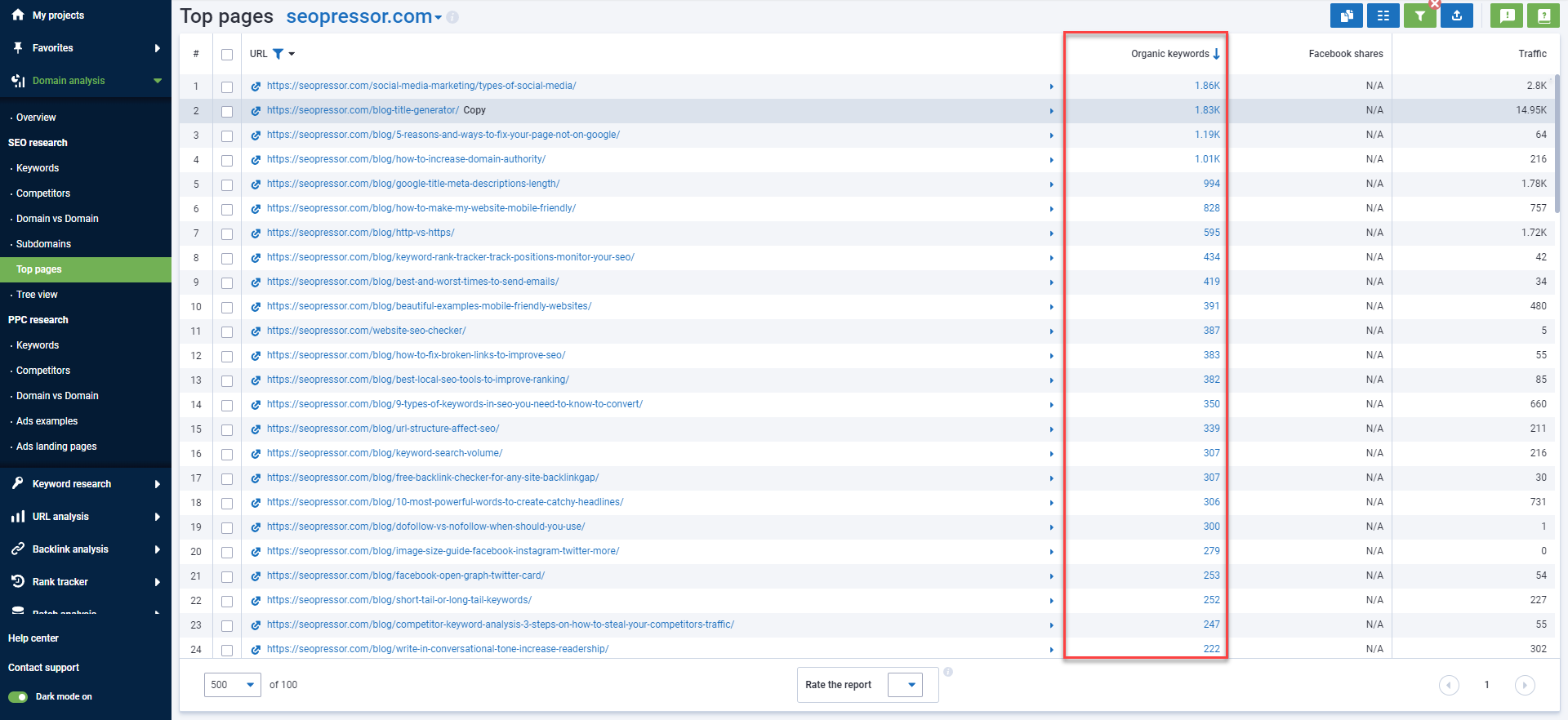Open the help book icon
This screenshot has width=1568, height=720.
(1543, 16)
